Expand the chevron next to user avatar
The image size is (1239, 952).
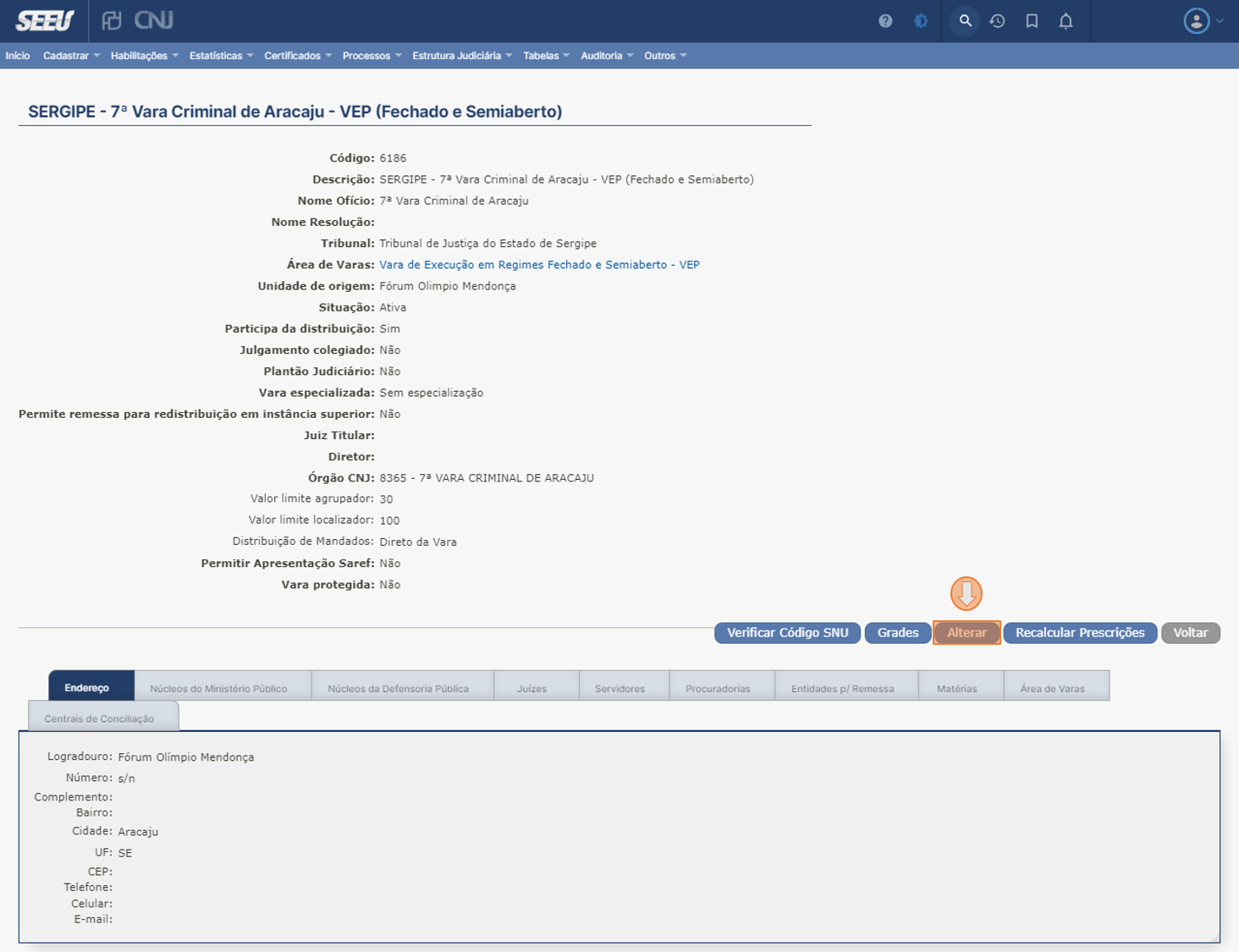[x=1220, y=21]
